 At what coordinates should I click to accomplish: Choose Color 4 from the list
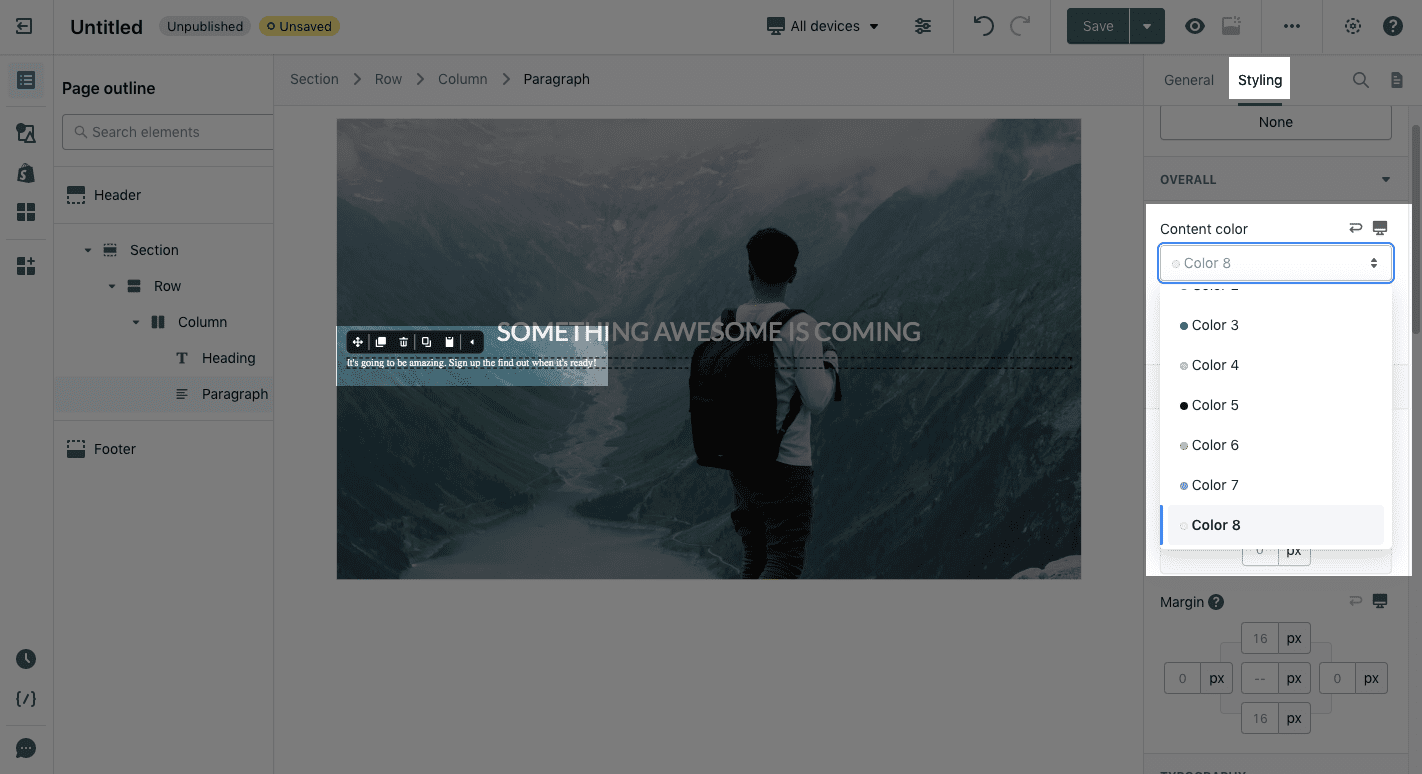[1275, 365]
